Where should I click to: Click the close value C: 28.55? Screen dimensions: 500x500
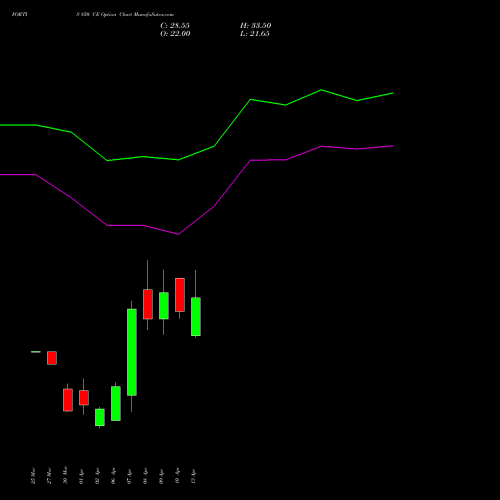click(x=175, y=26)
